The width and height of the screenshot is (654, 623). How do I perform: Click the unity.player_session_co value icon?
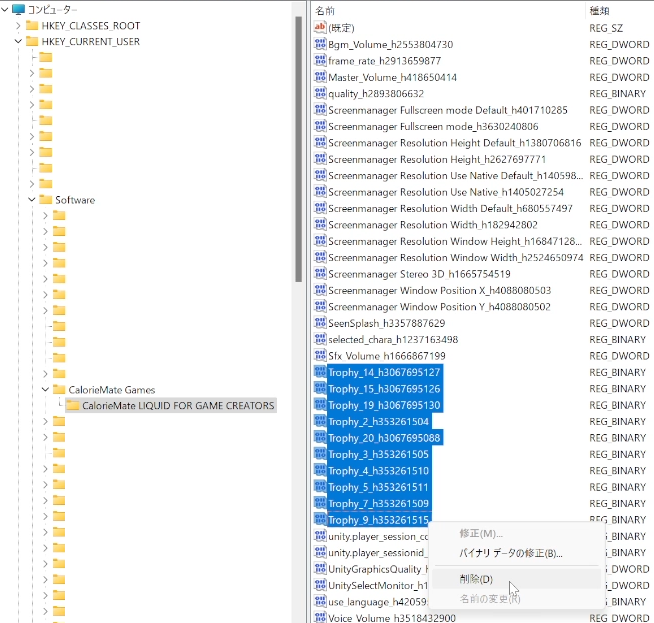pyautogui.click(x=320, y=536)
